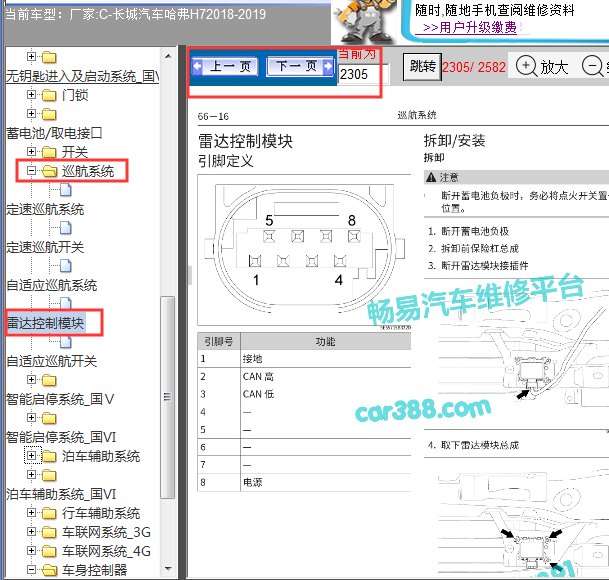Click the 雷达控制模块 page heading
Image resolution: width=609 pixels, height=580 pixels.
245,141
